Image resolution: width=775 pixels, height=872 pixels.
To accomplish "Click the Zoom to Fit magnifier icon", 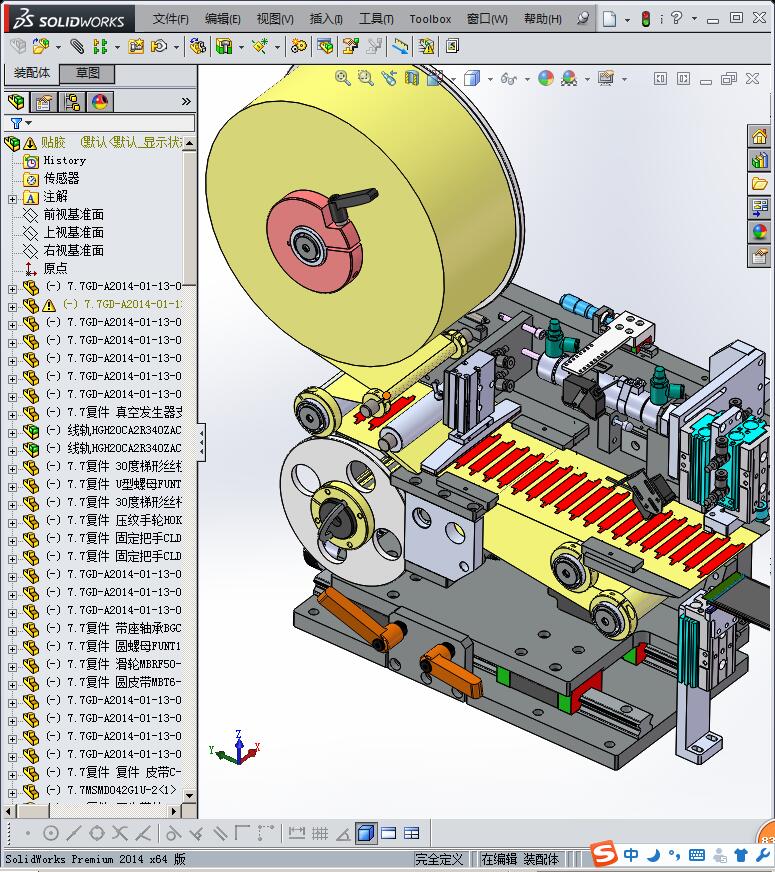I will tap(342, 78).
